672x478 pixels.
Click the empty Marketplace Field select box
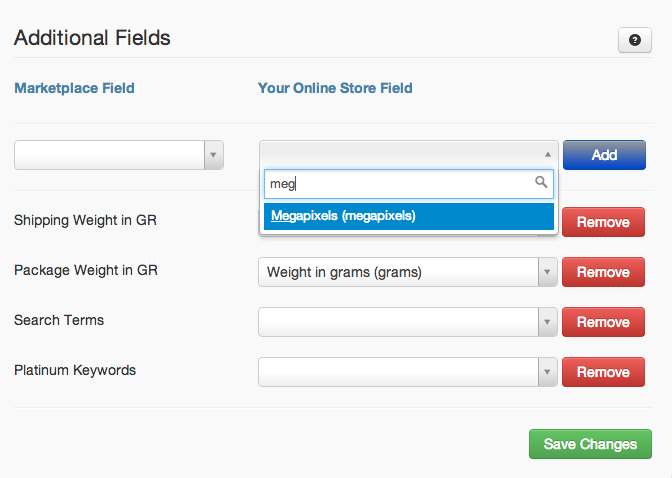point(119,155)
